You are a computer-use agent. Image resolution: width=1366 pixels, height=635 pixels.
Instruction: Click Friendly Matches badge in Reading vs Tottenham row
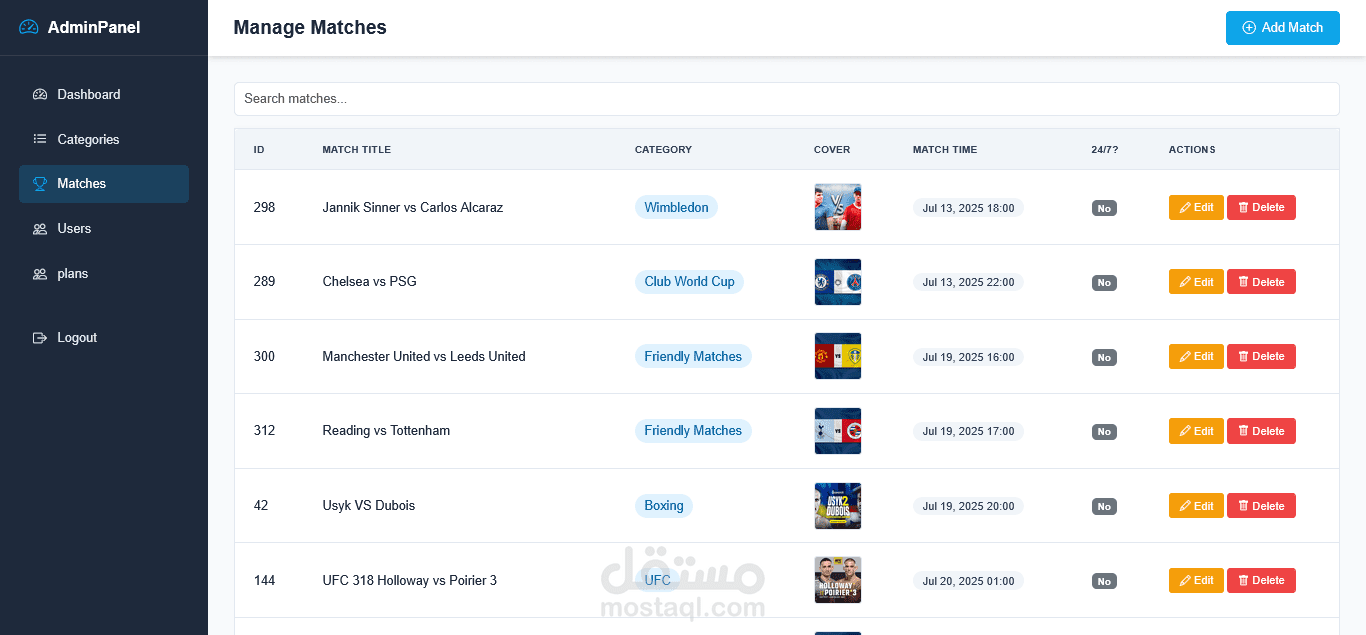tap(693, 431)
